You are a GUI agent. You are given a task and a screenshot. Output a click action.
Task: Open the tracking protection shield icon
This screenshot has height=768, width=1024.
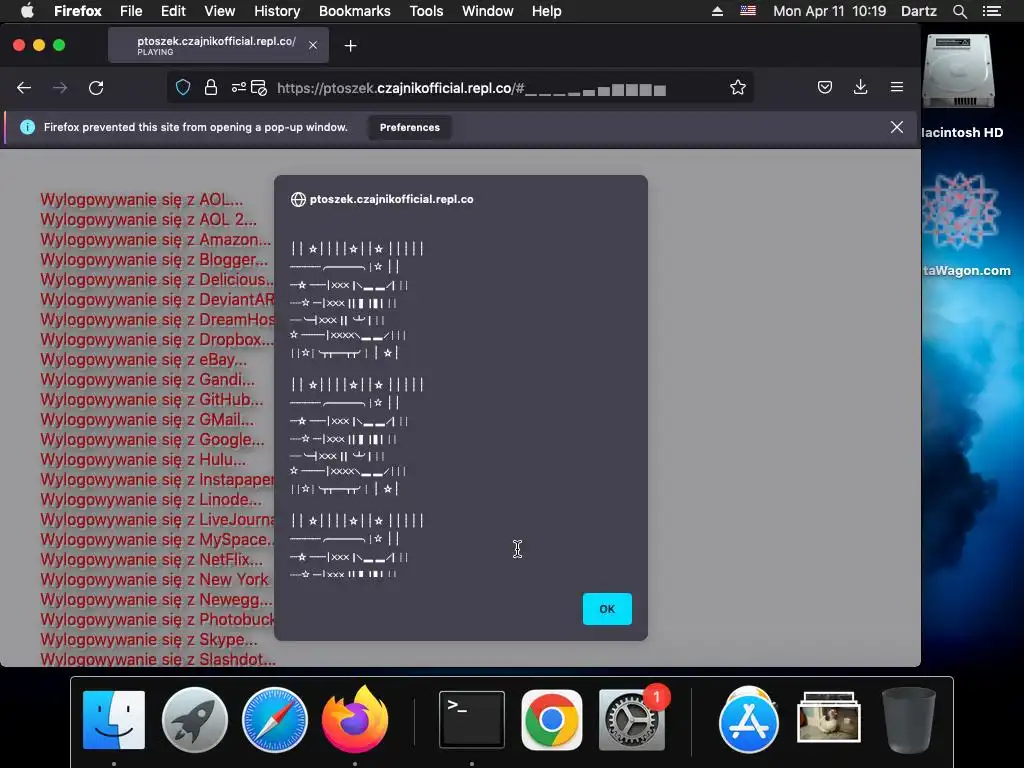coord(183,88)
